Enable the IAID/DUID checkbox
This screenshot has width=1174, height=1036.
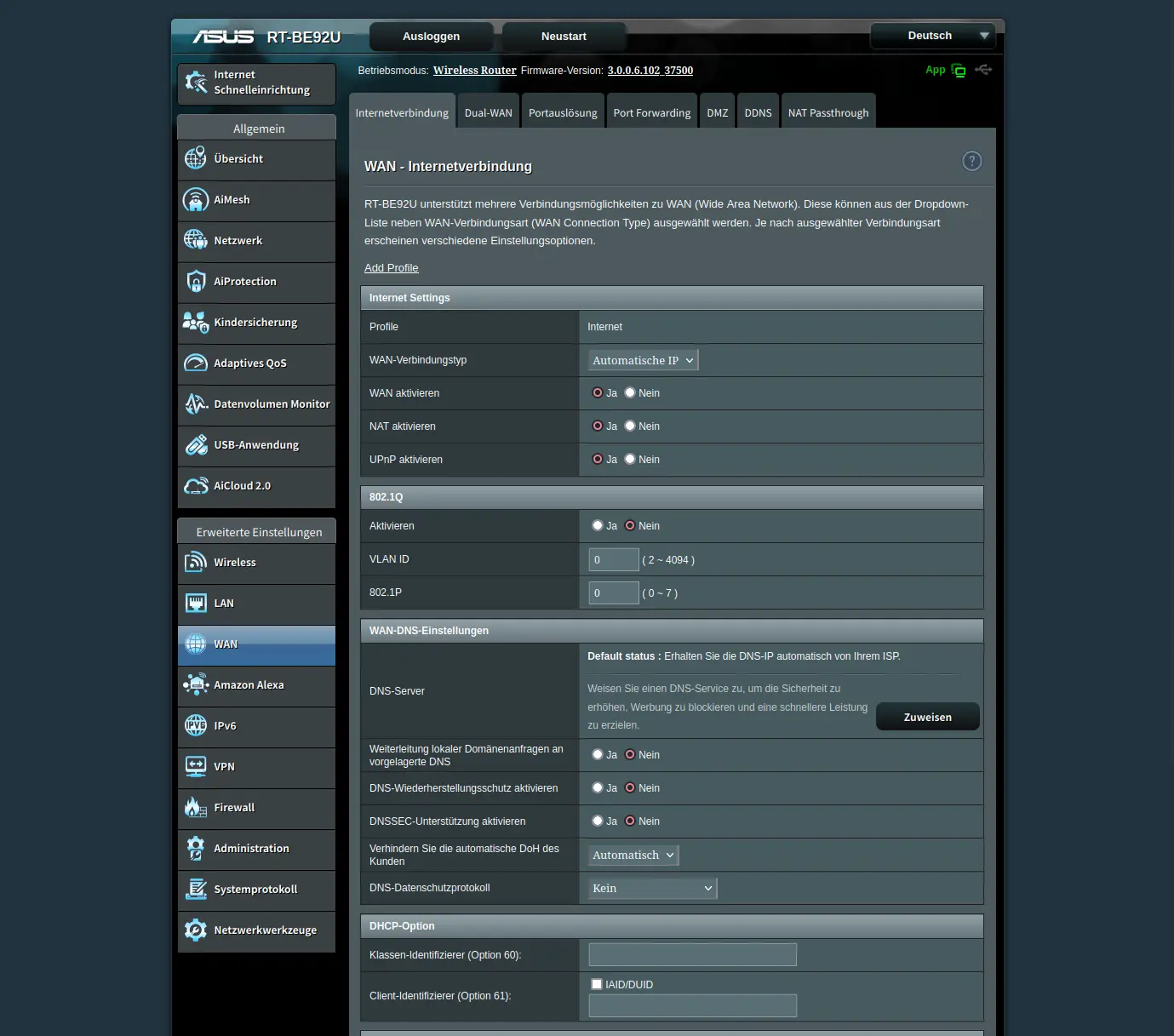coord(597,984)
